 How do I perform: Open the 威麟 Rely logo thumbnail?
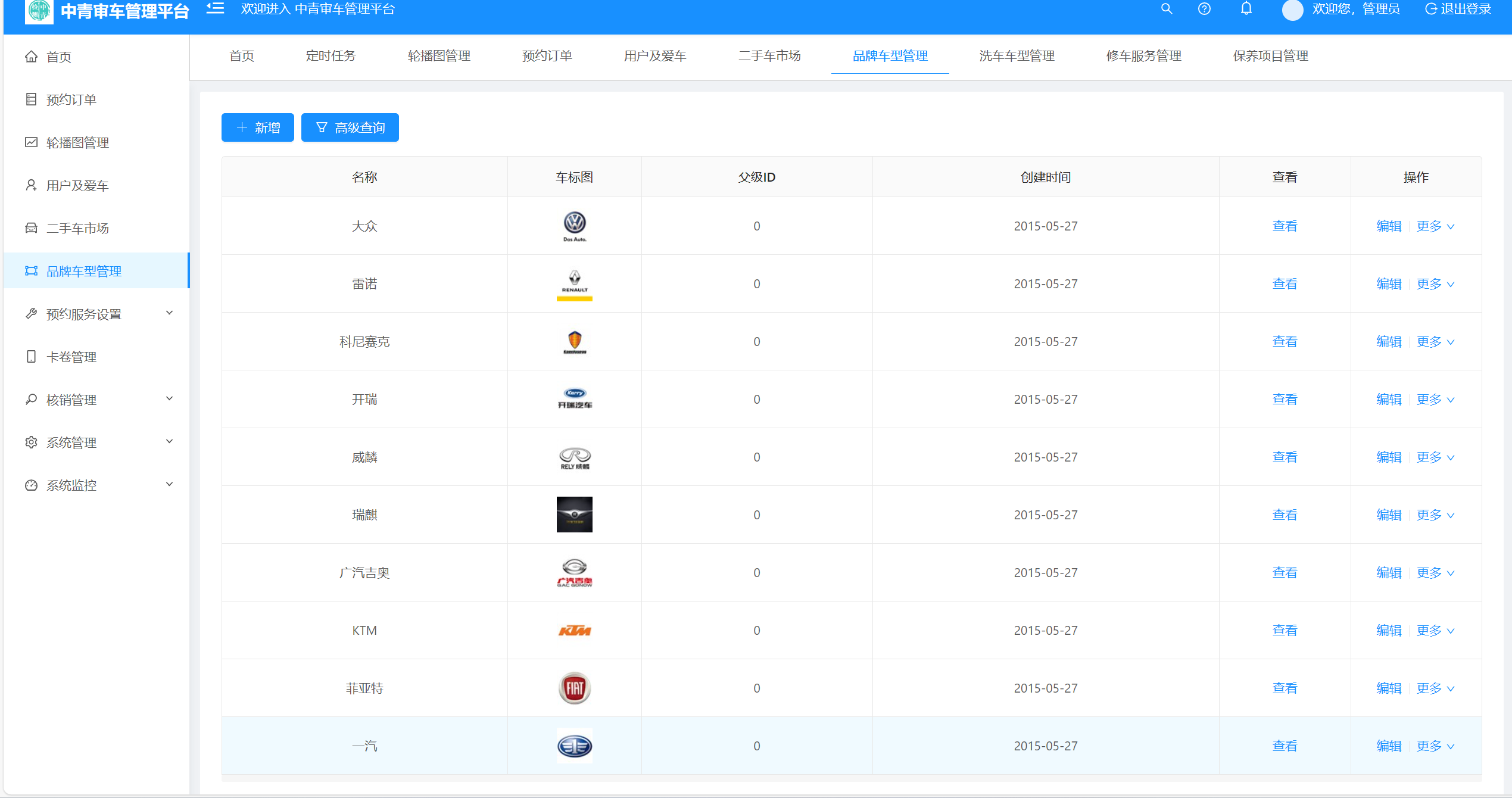[575, 457]
